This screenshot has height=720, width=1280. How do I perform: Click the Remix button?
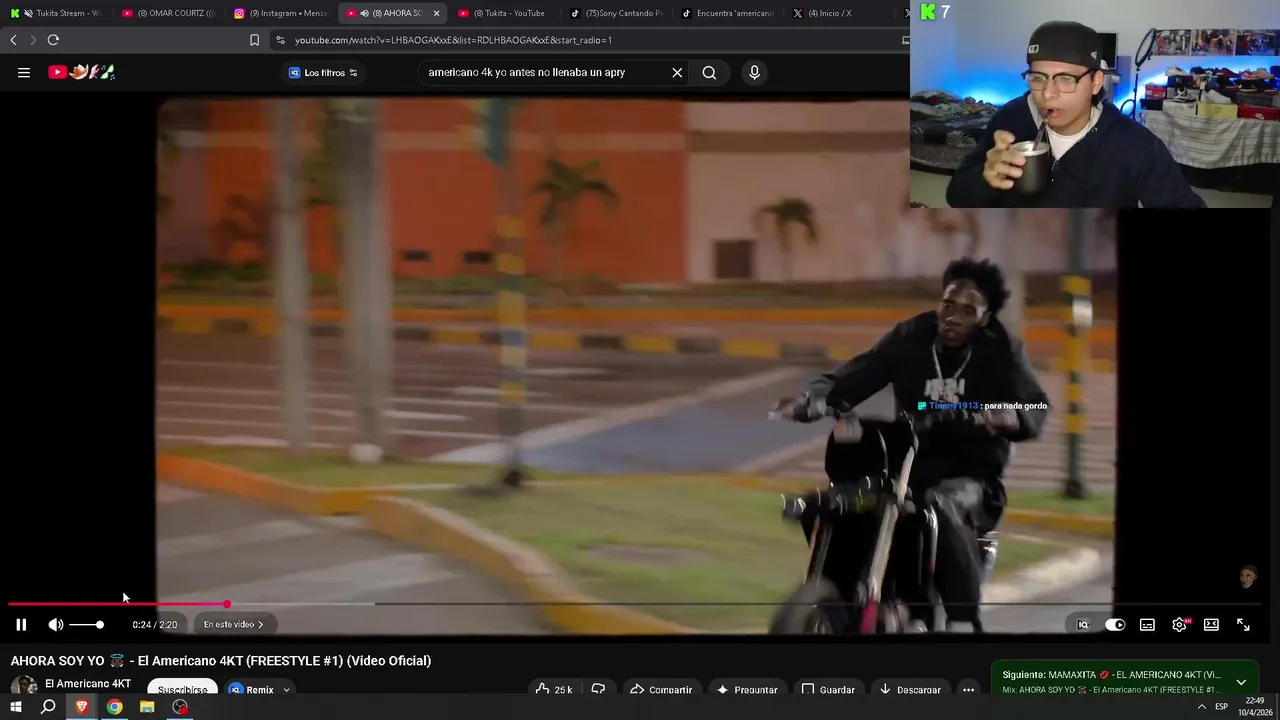coord(250,689)
